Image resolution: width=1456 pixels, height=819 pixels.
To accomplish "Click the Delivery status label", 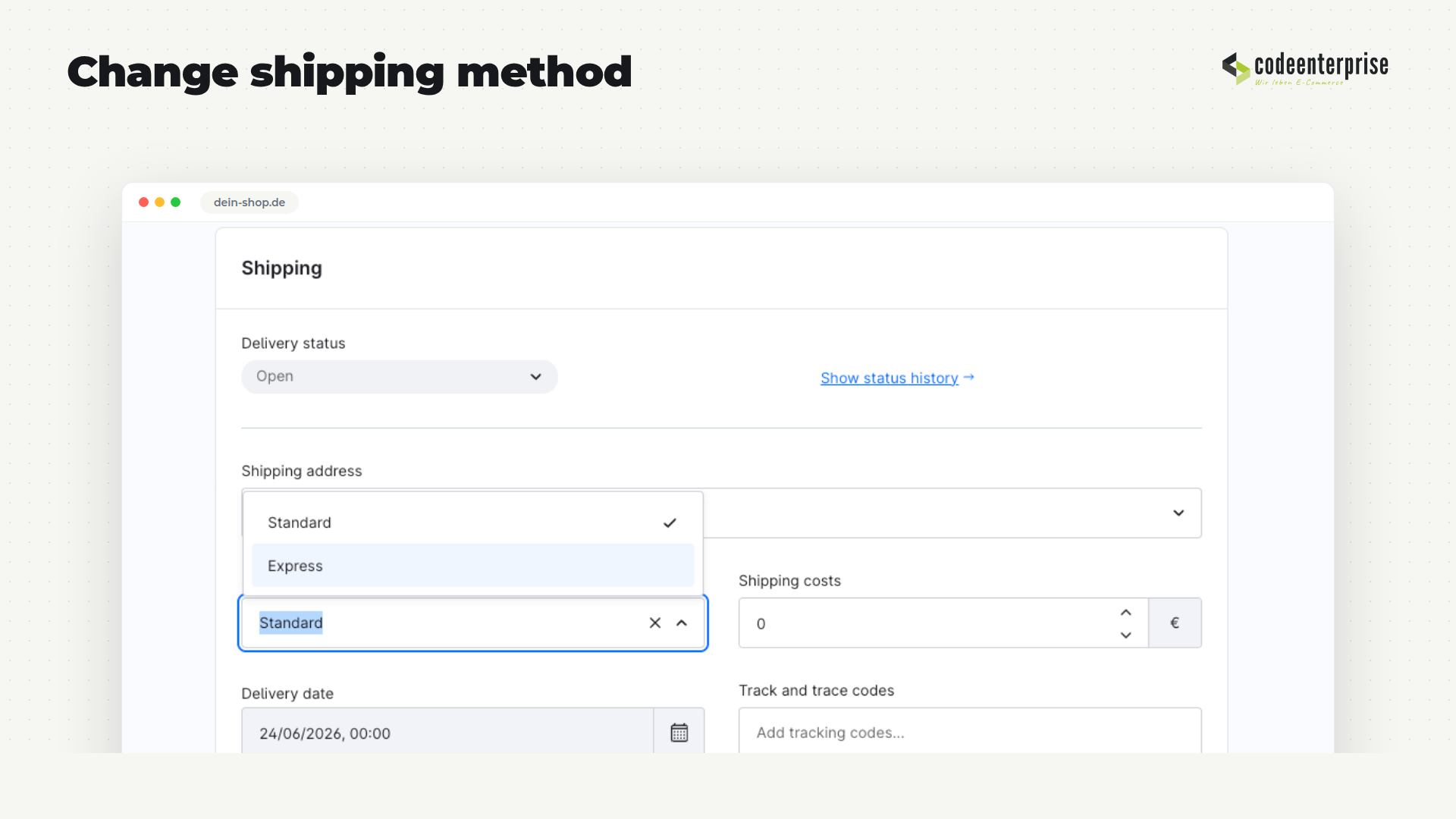I will 293,344.
